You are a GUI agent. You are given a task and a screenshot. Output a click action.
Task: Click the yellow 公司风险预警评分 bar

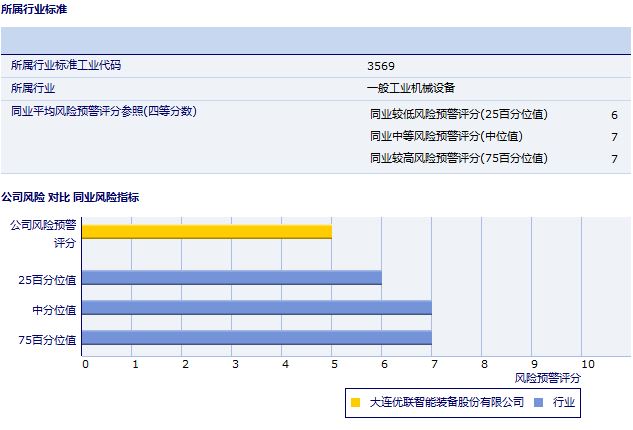207,232
